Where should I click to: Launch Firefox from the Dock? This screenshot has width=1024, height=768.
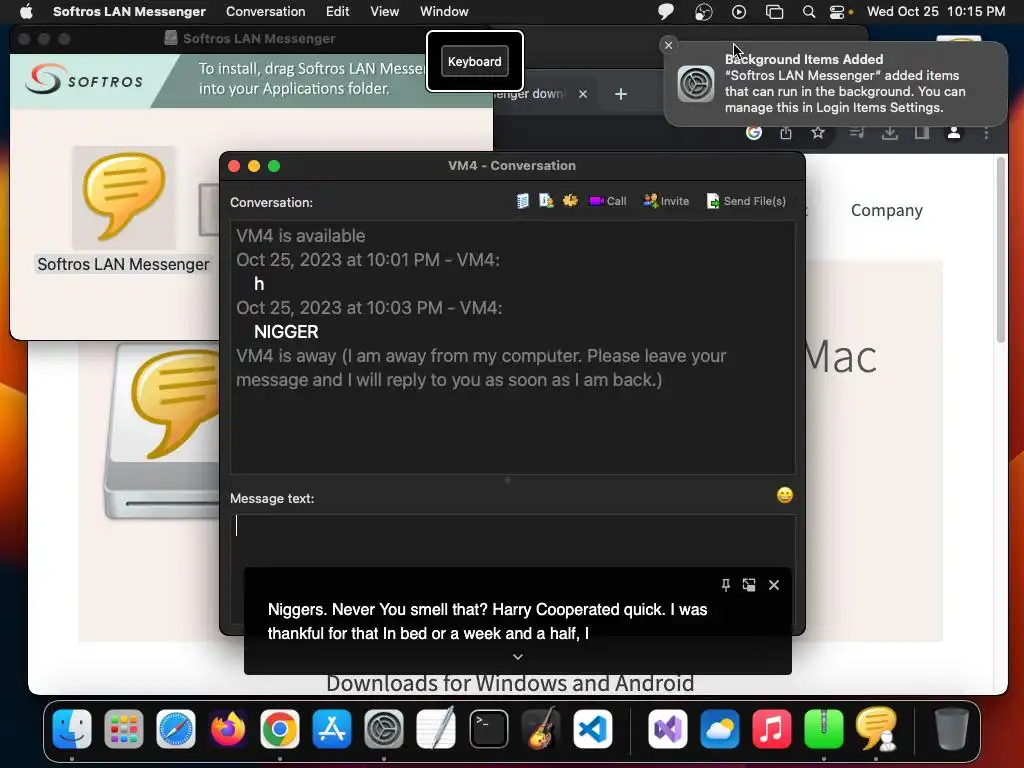tap(227, 729)
